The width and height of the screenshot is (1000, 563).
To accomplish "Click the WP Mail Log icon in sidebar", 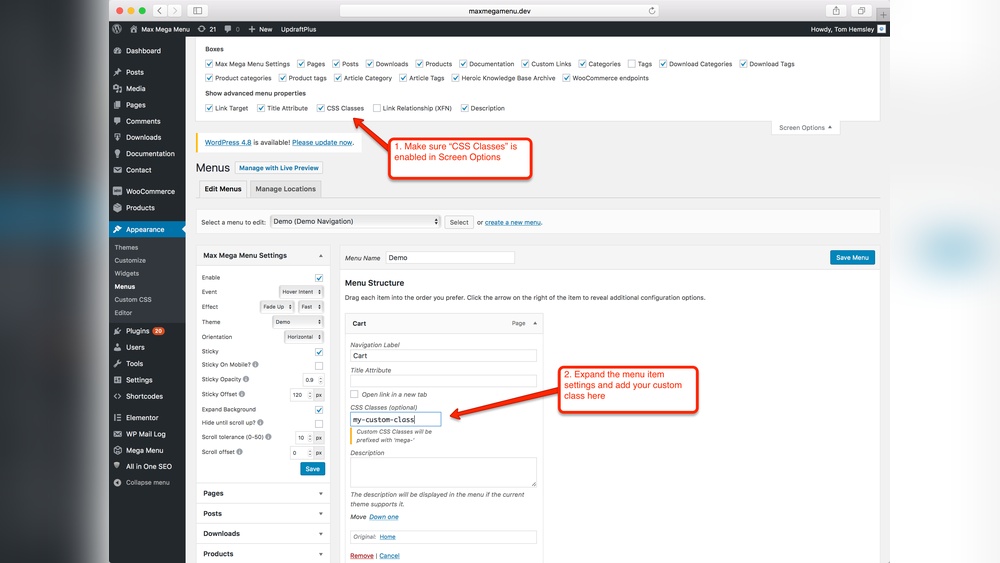I will pyautogui.click(x=117, y=434).
